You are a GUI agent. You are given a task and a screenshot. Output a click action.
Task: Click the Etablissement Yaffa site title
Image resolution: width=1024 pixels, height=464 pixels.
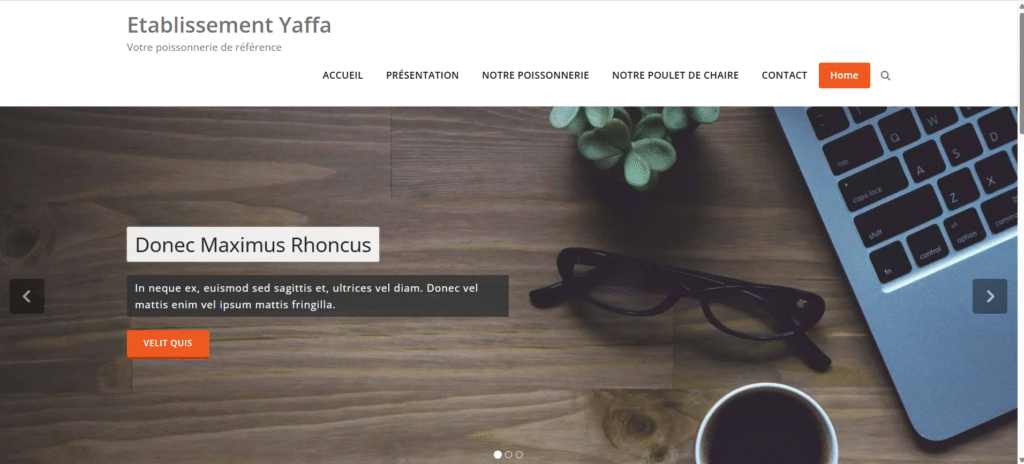(229, 25)
